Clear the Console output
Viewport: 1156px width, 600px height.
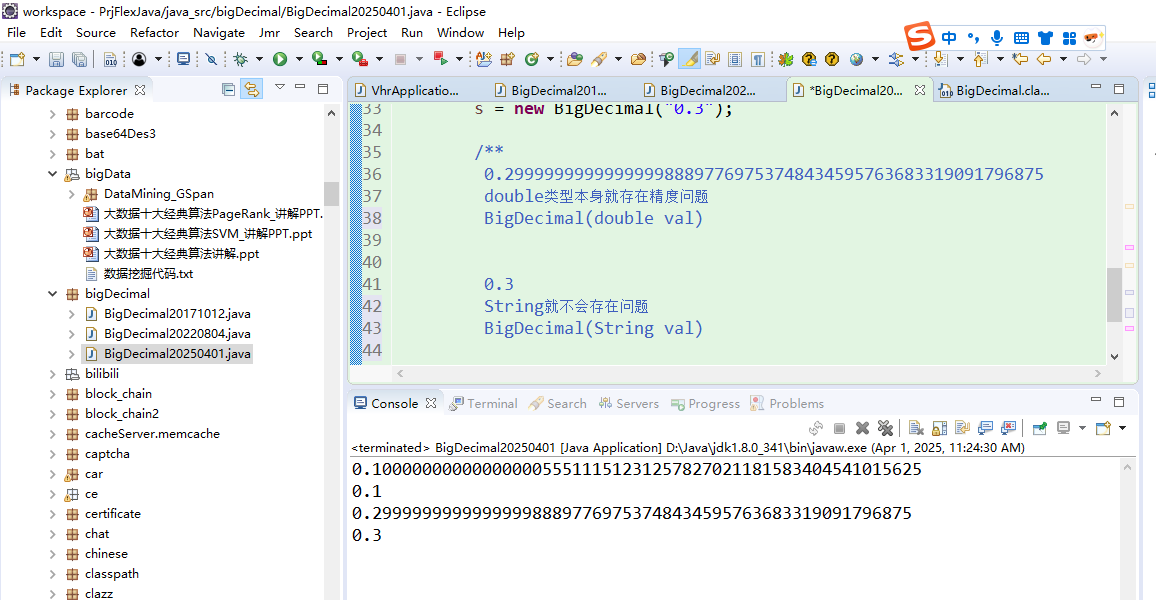pos(915,428)
